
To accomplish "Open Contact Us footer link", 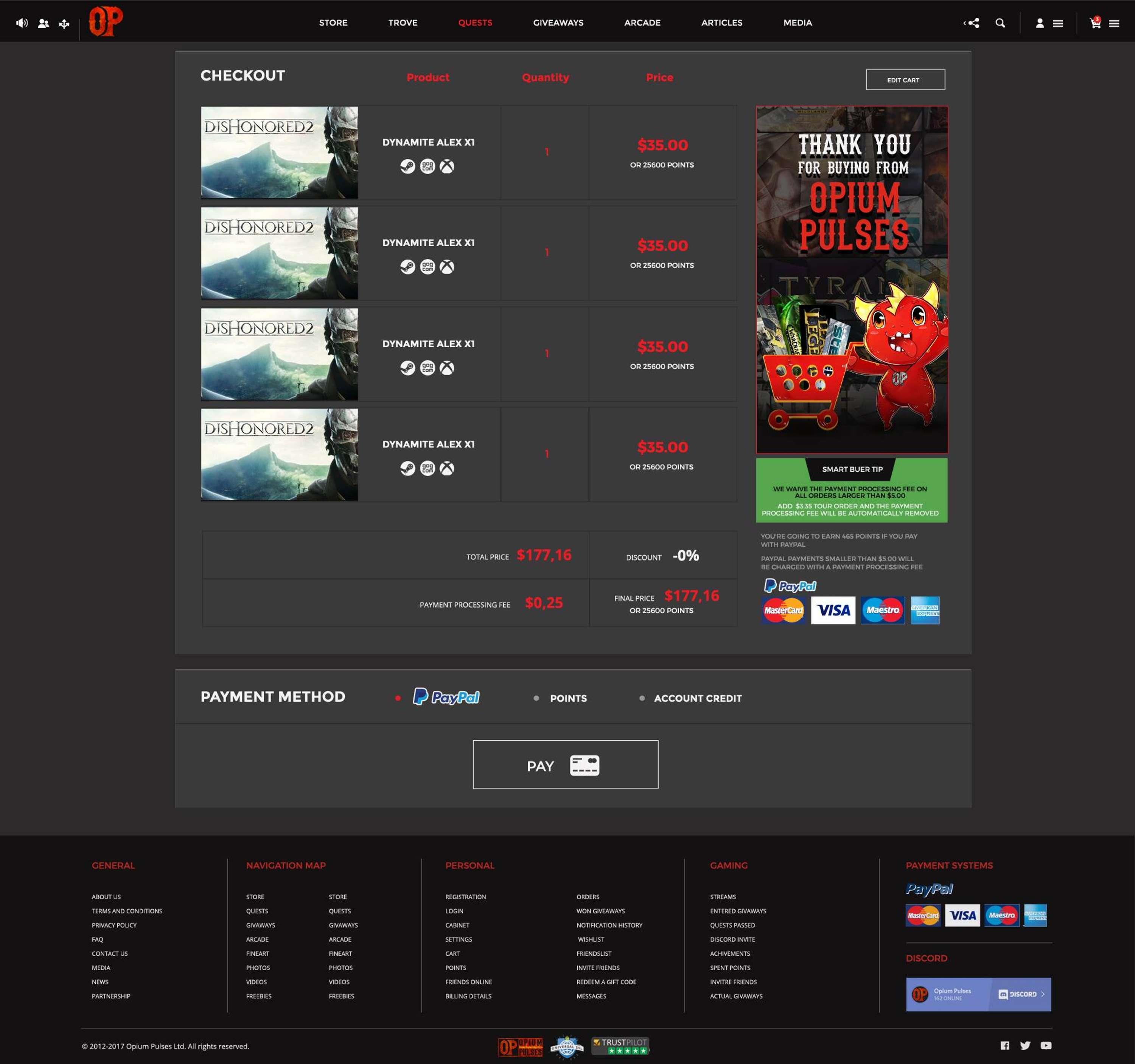I will coord(110,954).
